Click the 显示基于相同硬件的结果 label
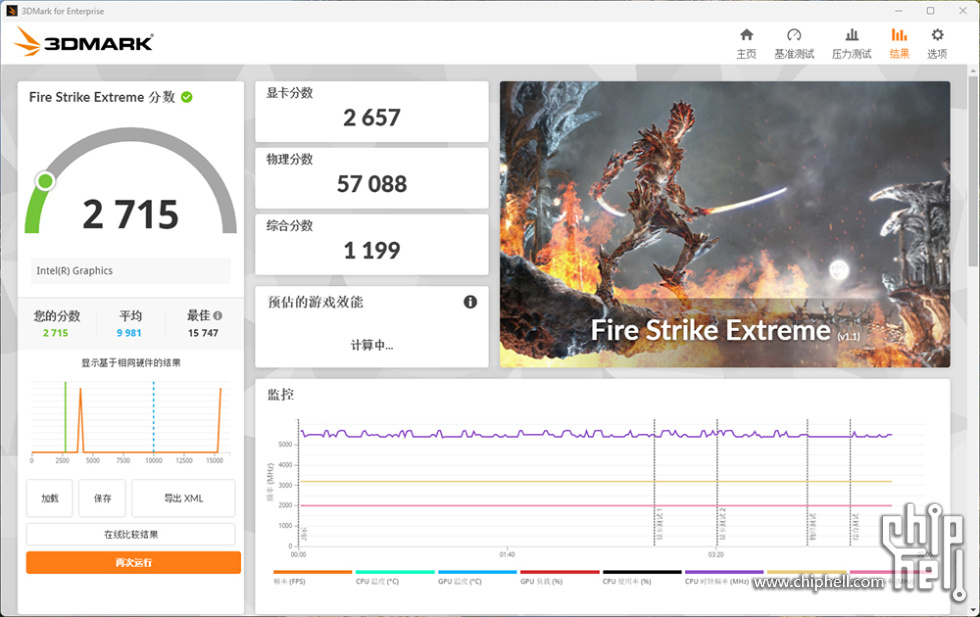 (x=131, y=363)
